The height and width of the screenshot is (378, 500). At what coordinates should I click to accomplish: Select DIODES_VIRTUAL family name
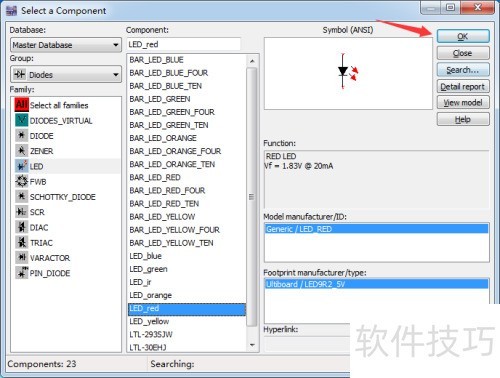(x=61, y=121)
